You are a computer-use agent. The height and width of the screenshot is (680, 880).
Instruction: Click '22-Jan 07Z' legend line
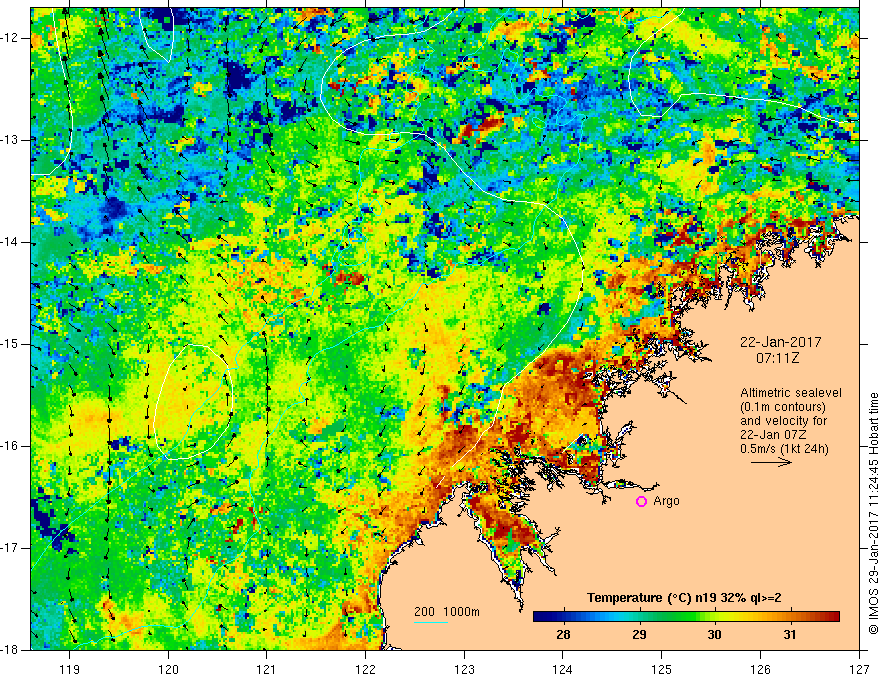point(772,435)
